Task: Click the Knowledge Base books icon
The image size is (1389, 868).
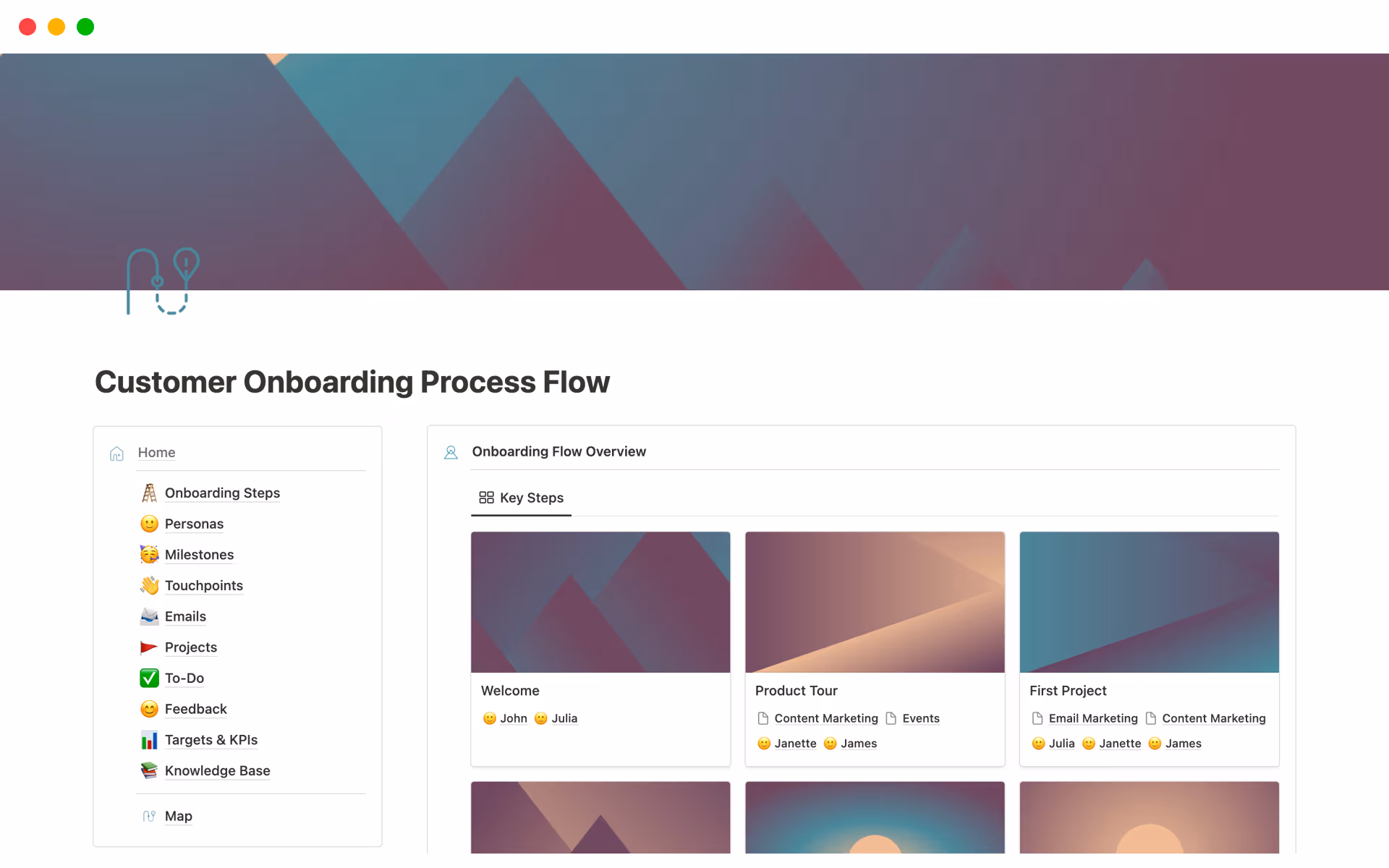Action: (x=149, y=770)
